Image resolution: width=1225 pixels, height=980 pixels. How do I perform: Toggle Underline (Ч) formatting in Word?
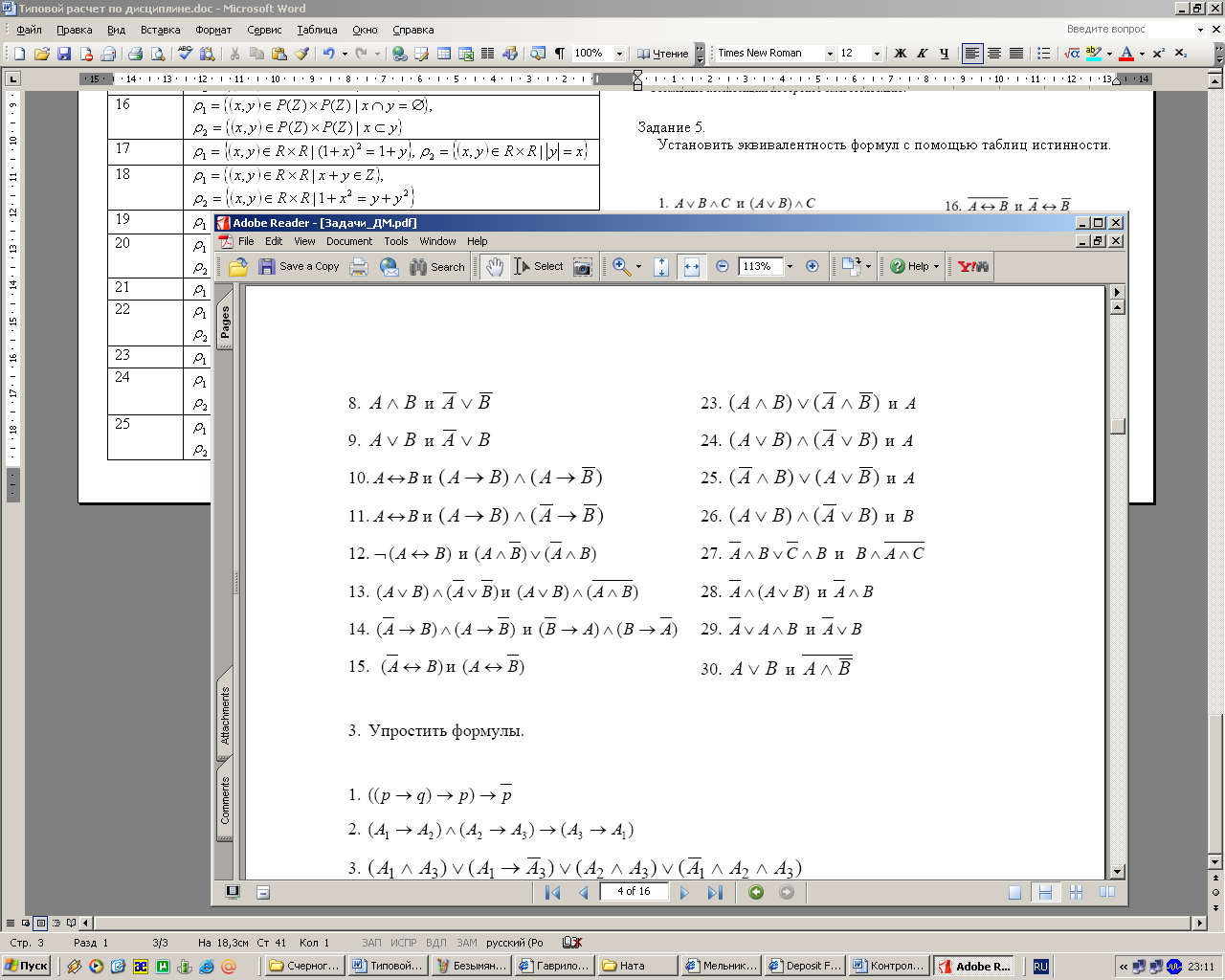(945, 54)
